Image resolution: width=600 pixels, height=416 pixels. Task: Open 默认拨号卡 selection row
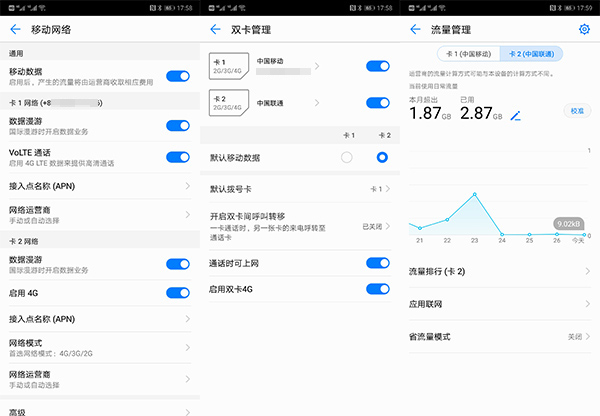(300, 188)
